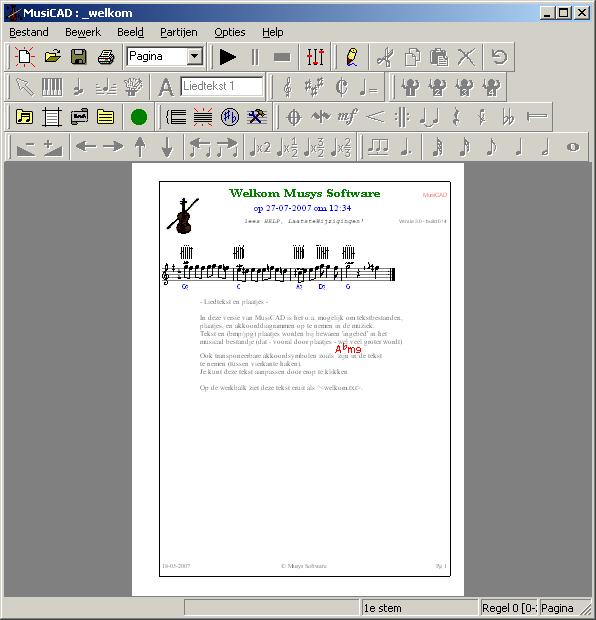Open the Bewerk menu
Image resolution: width=596 pixels, height=620 pixels.
pos(83,32)
